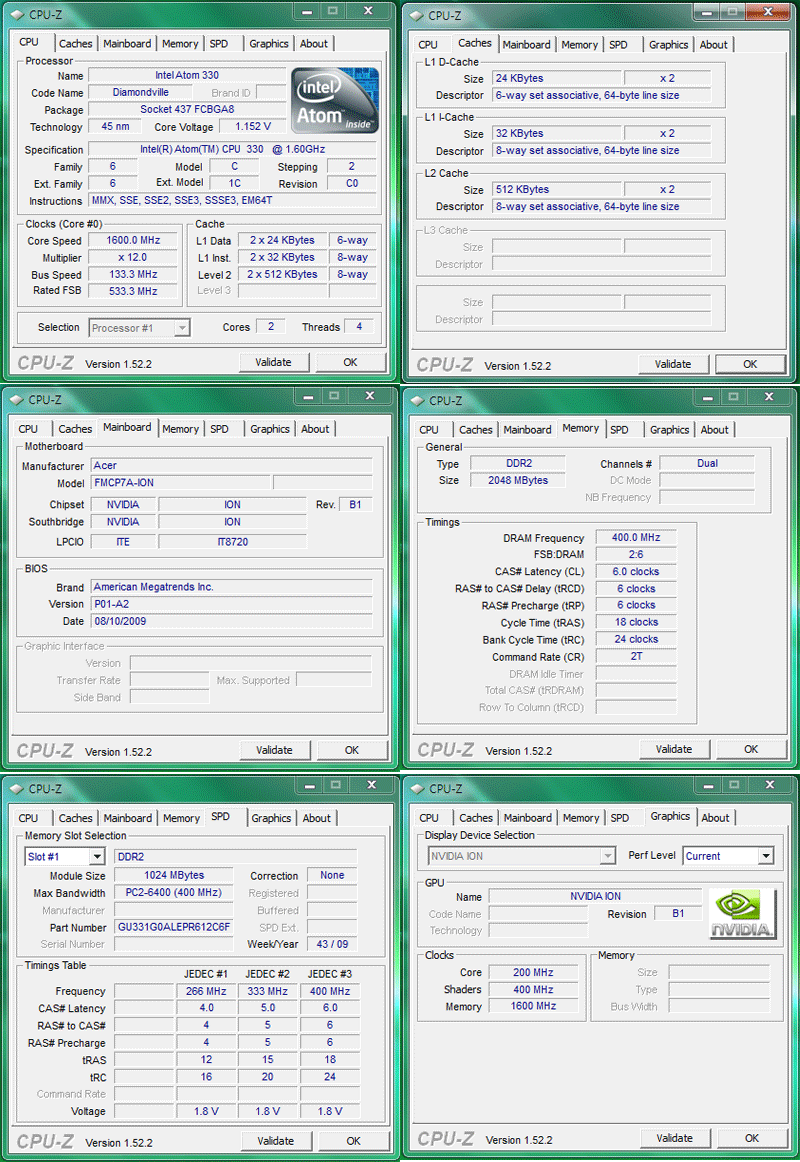Click OK in the Mainboard tab window
Viewport: 800px width, 1162px height.
tap(352, 750)
